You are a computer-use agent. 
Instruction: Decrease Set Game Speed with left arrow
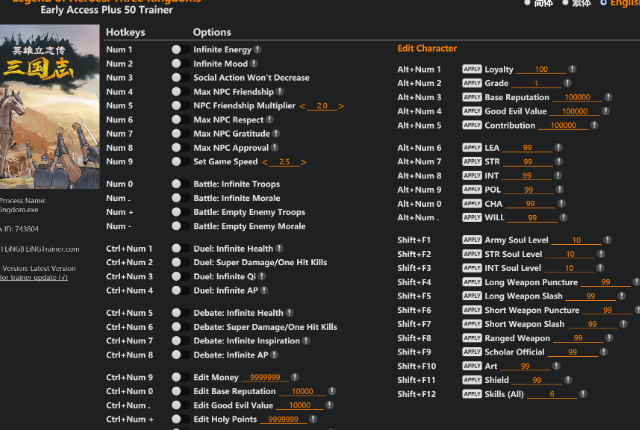(266, 162)
